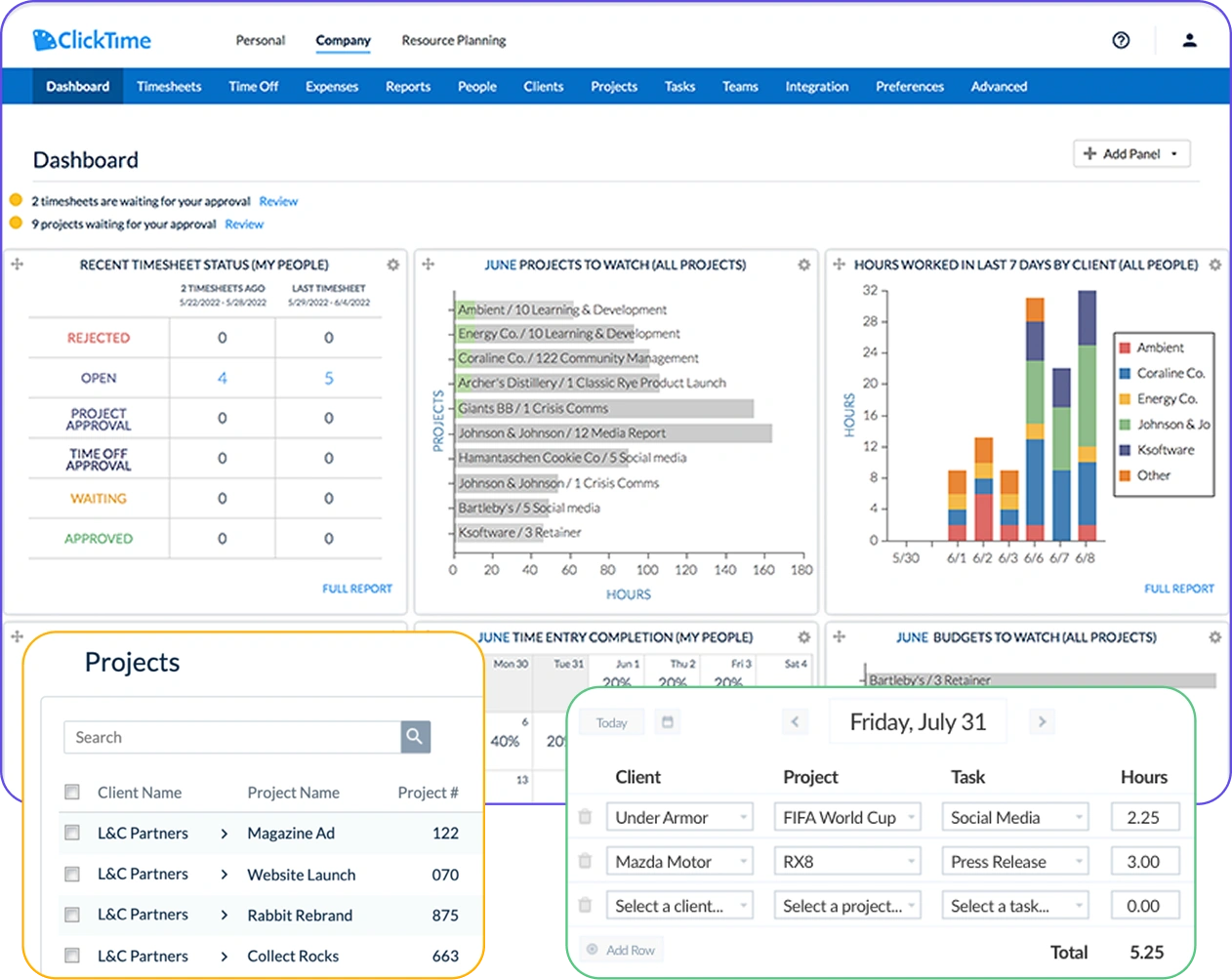This screenshot has height=980, width=1232.
Task: Click the ClickTime logo
Action: 92,40
